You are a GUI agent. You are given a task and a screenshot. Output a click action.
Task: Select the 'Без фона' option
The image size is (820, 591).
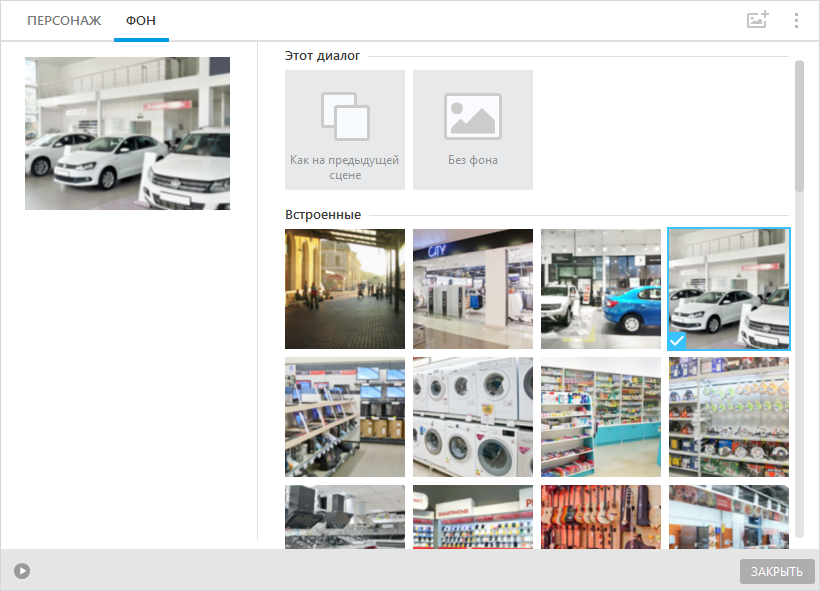pyautogui.click(x=473, y=130)
